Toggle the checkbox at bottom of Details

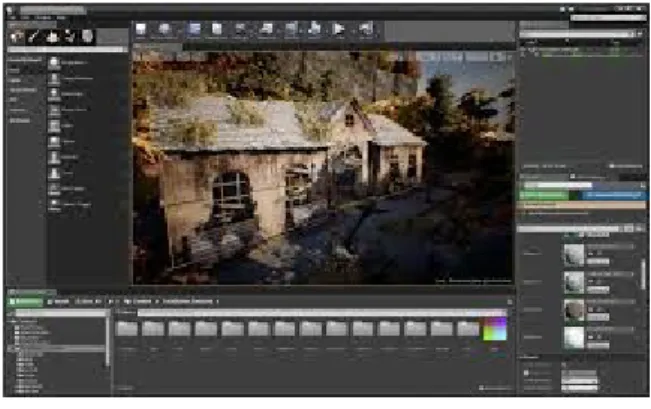tap(526, 373)
